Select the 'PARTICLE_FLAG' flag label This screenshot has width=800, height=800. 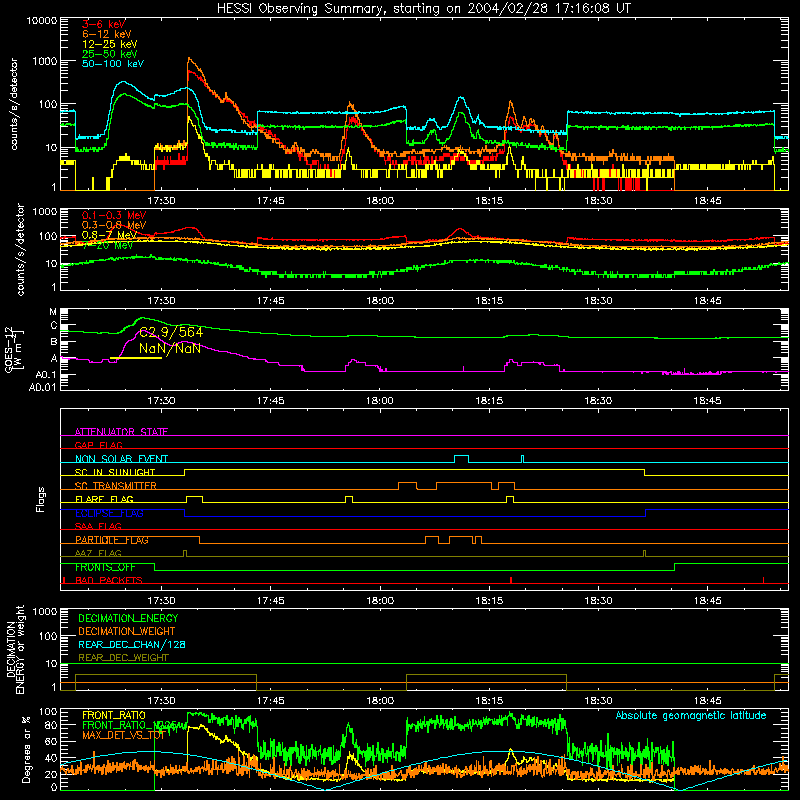112,540
